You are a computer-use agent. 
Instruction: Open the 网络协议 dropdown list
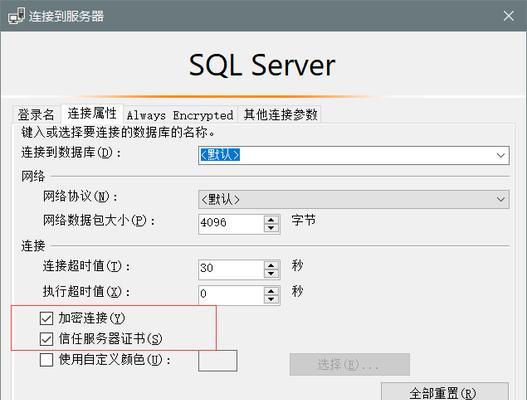point(354,199)
